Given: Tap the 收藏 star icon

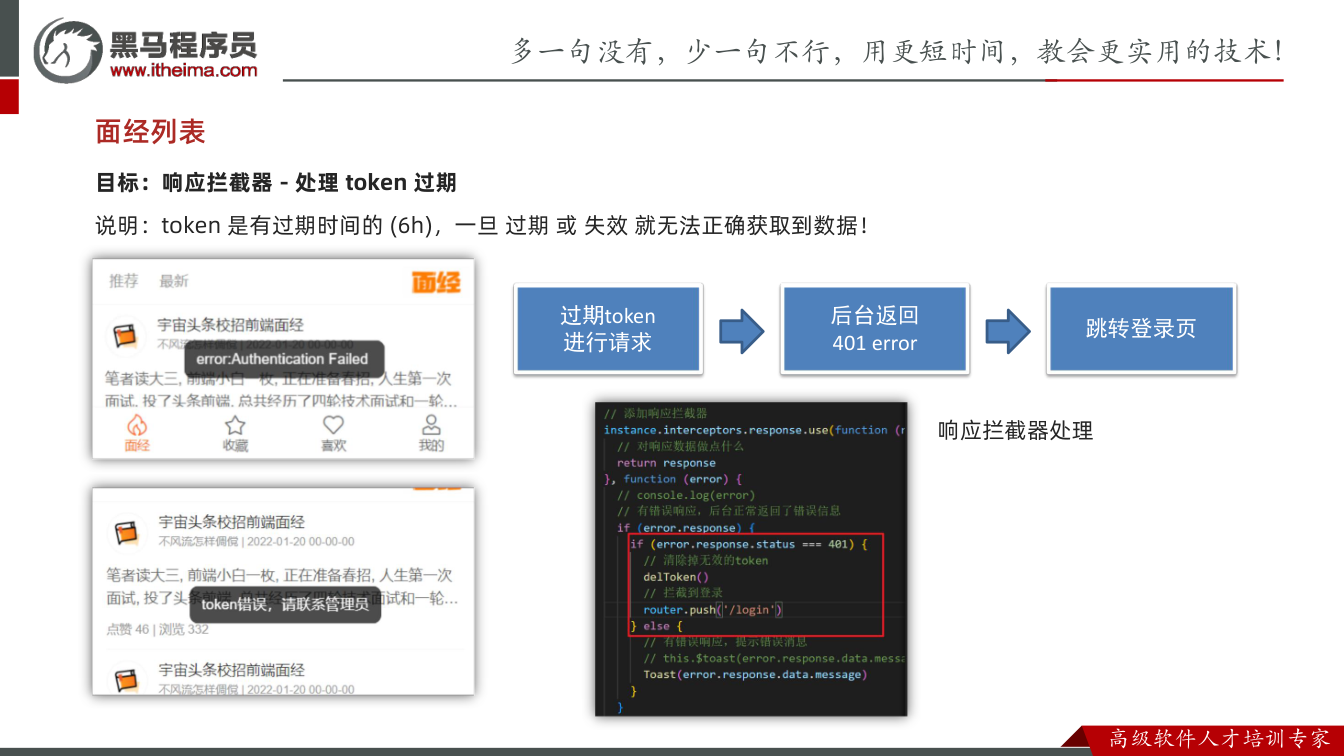Looking at the screenshot, I should [235, 425].
